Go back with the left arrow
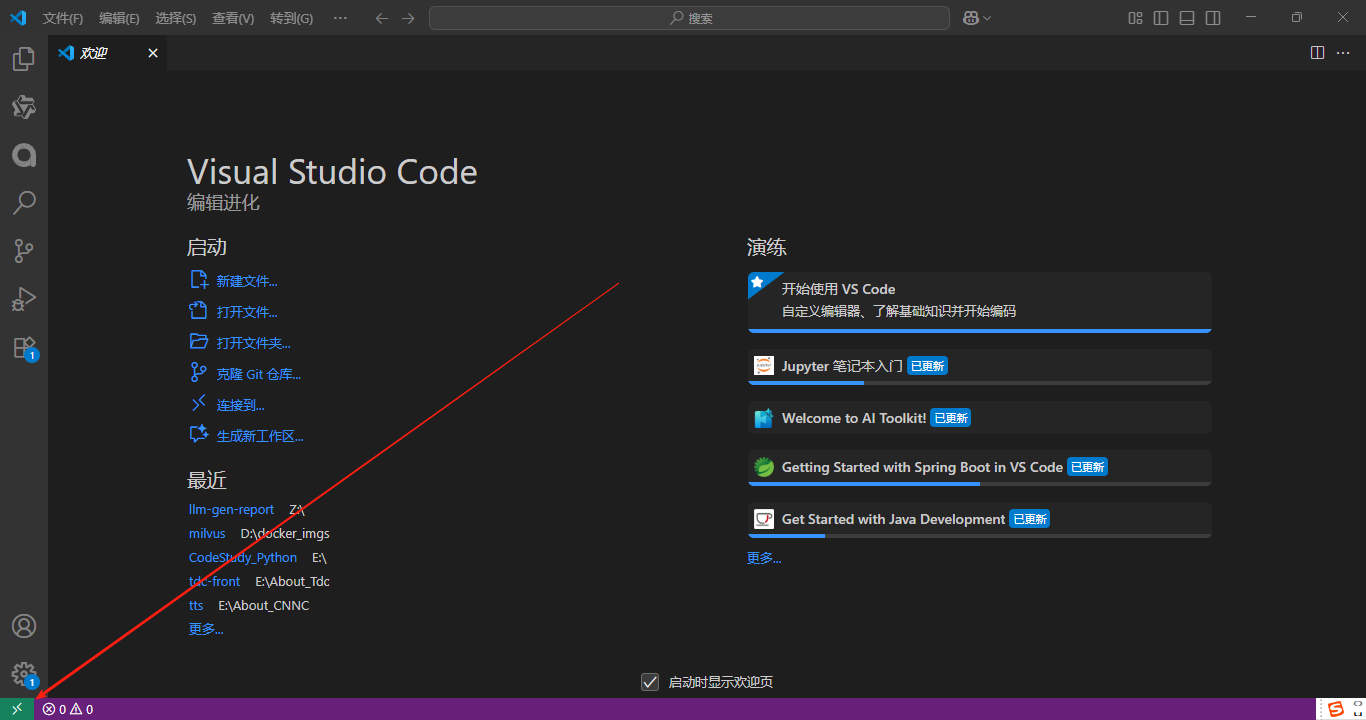This screenshot has height=720, width=1366. pyautogui.click(x=381, y=18)
